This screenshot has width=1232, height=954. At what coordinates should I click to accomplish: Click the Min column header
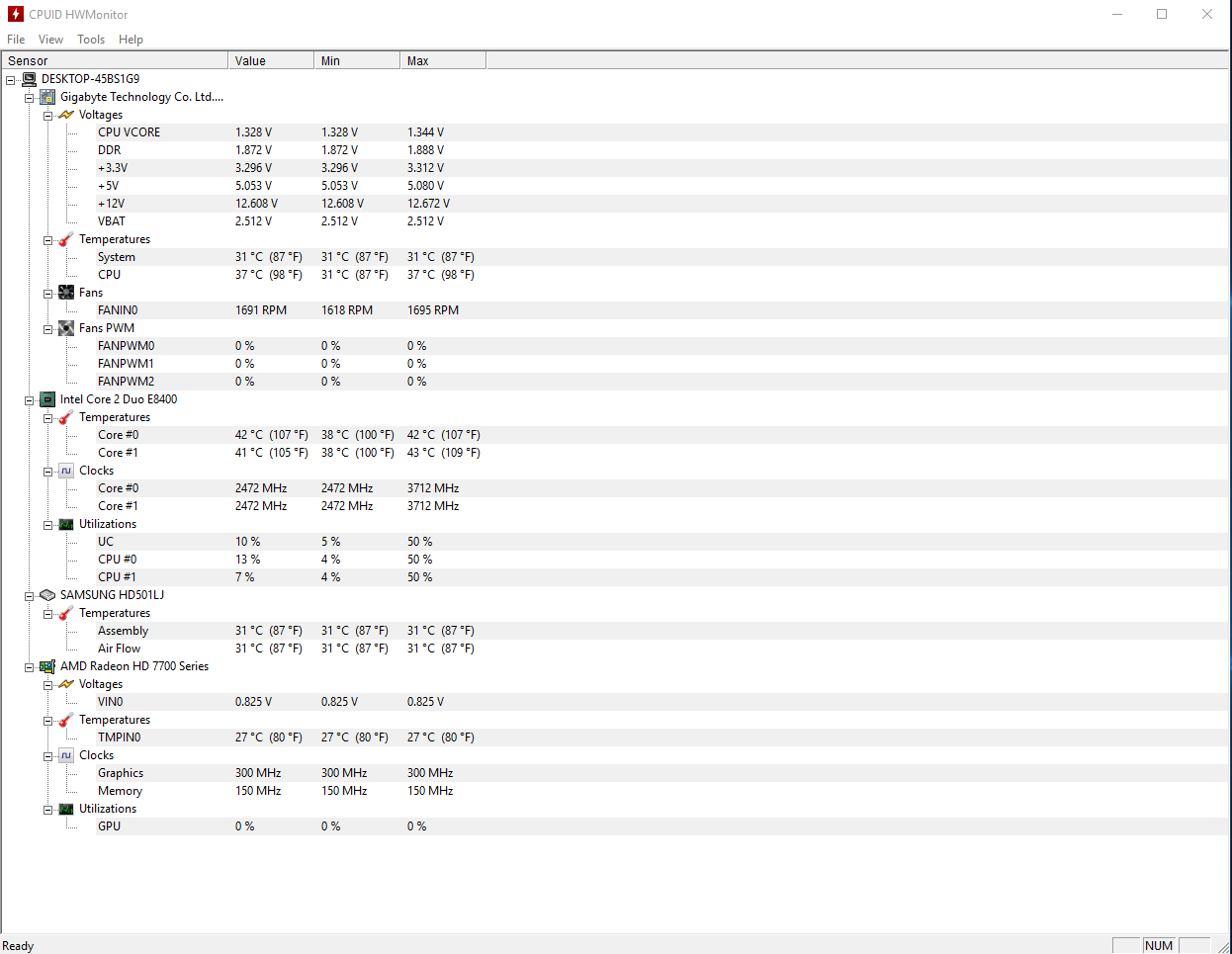click(357, 60)
